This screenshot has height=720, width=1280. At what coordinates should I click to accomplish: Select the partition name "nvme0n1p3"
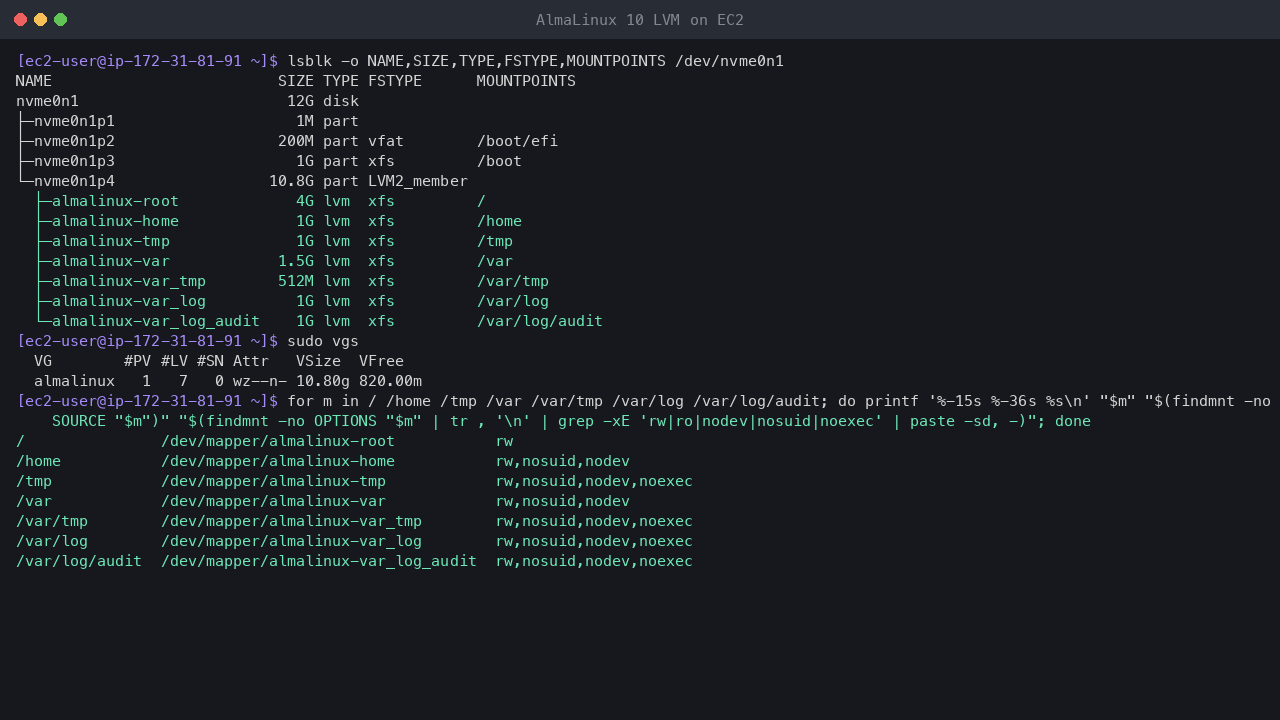(x=74, y=161)
